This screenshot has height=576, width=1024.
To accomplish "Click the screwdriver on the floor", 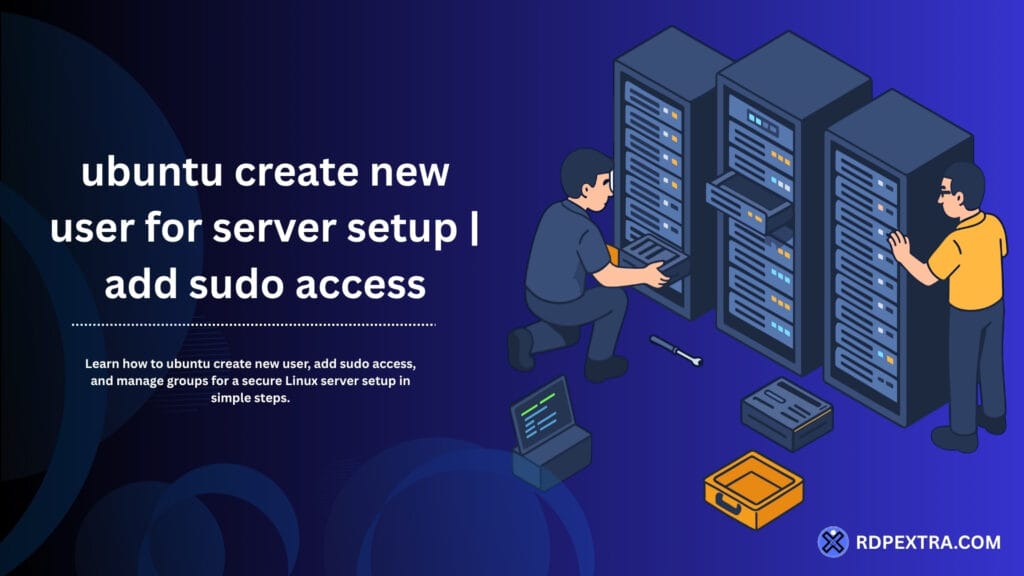I will click(675, 351).
